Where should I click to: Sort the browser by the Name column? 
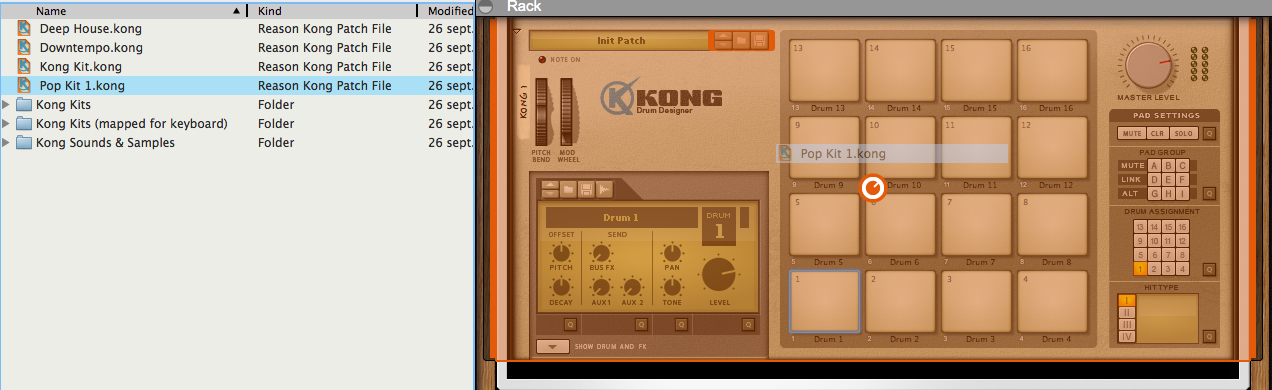point(124,10)
